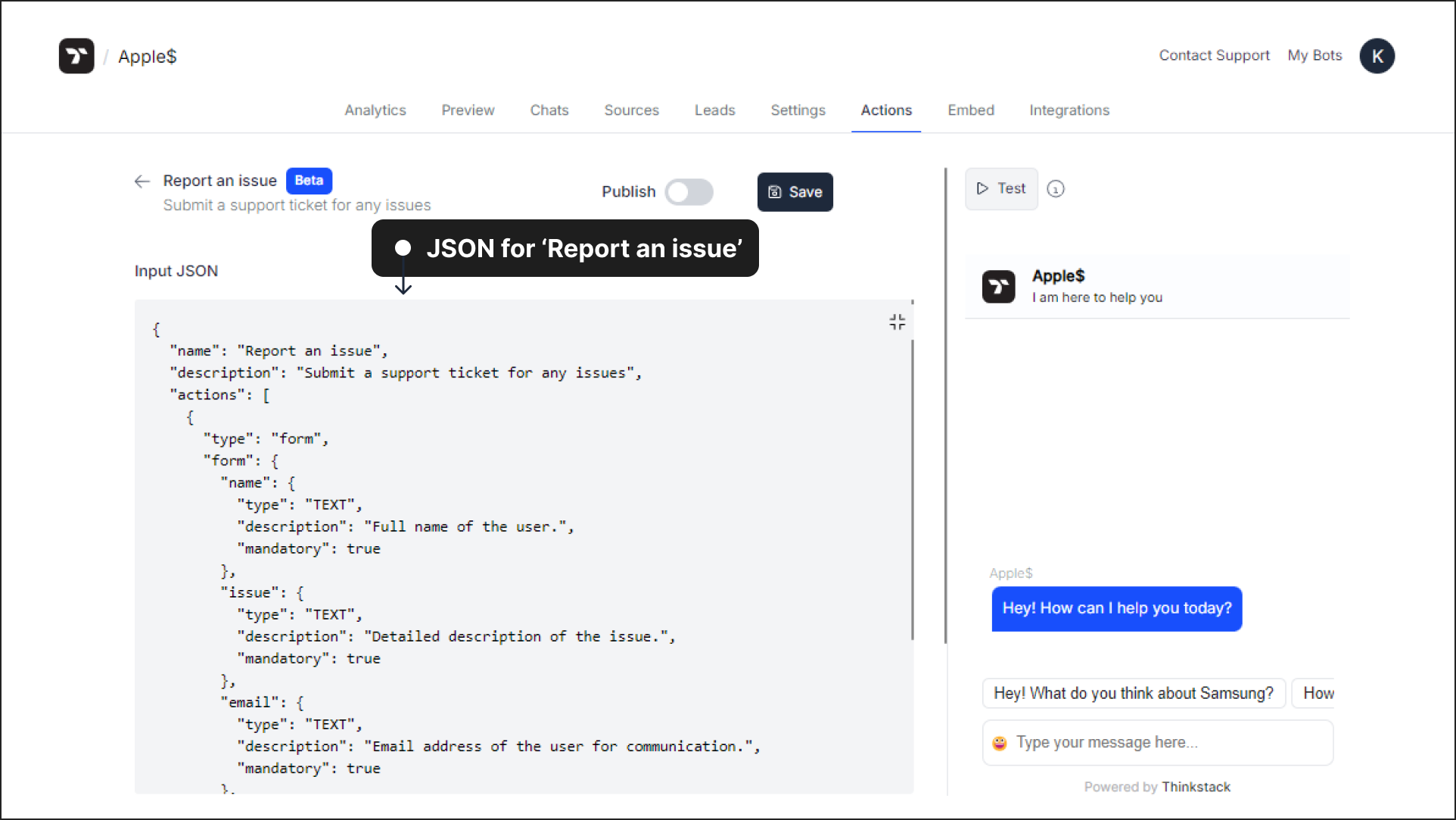Open My Bots link
1456x820 pixels.
1314,56
